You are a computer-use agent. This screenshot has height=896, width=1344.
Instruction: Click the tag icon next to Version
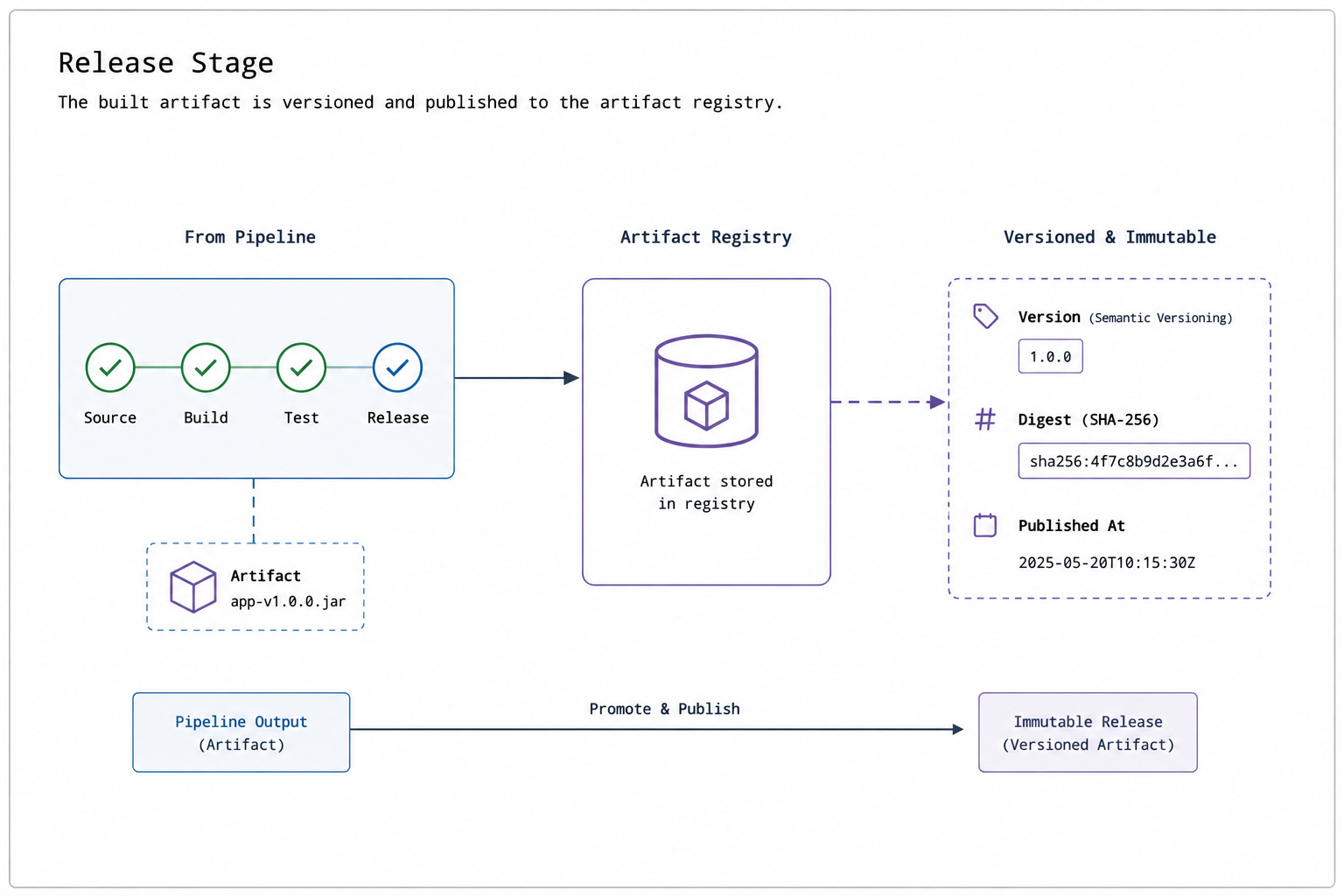point(986,316)
